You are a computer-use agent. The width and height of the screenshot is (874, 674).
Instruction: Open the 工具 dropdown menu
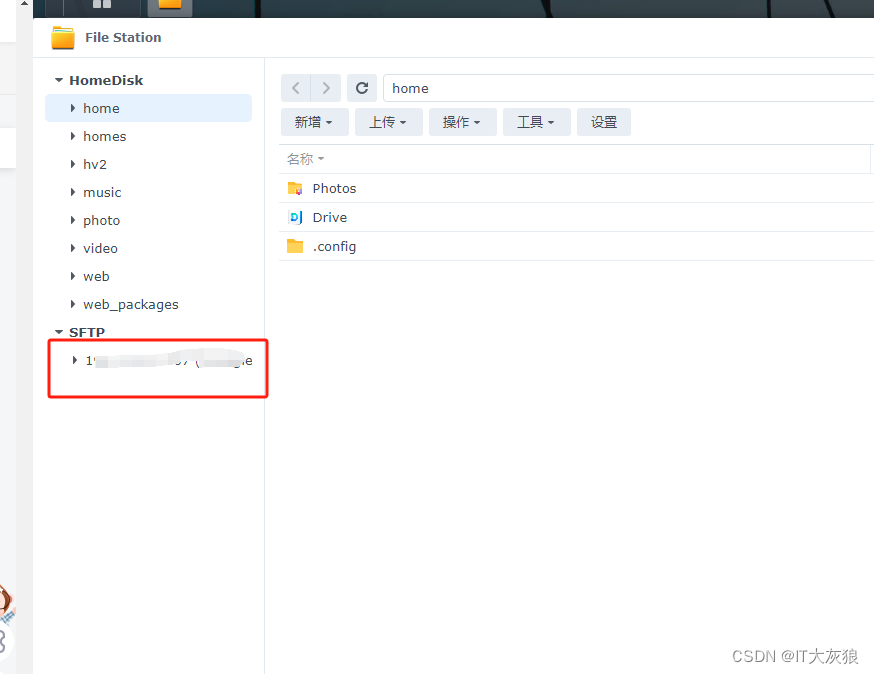pos(537,122)
